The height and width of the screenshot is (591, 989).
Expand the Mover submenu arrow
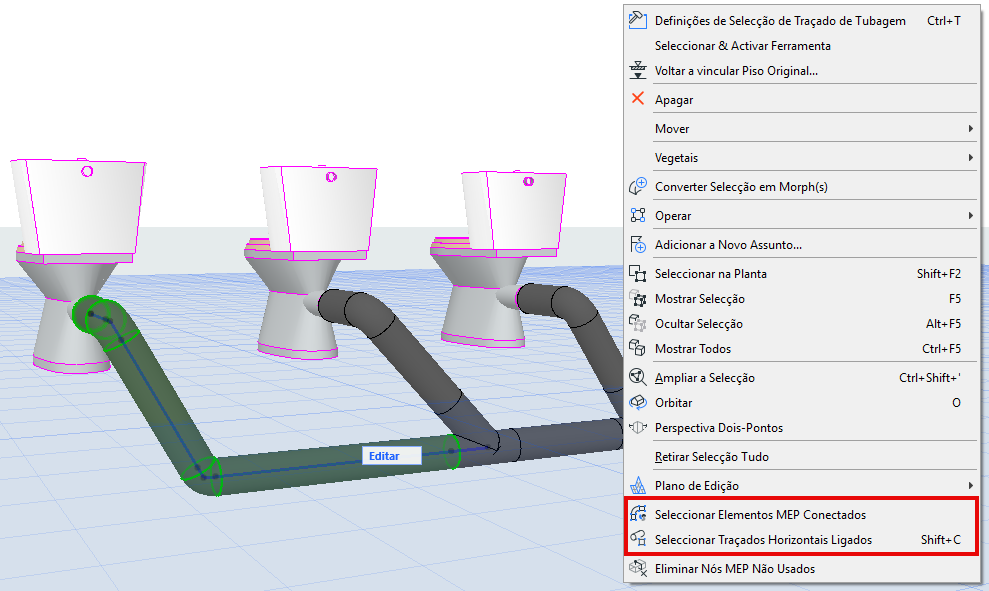click(971, 128)
